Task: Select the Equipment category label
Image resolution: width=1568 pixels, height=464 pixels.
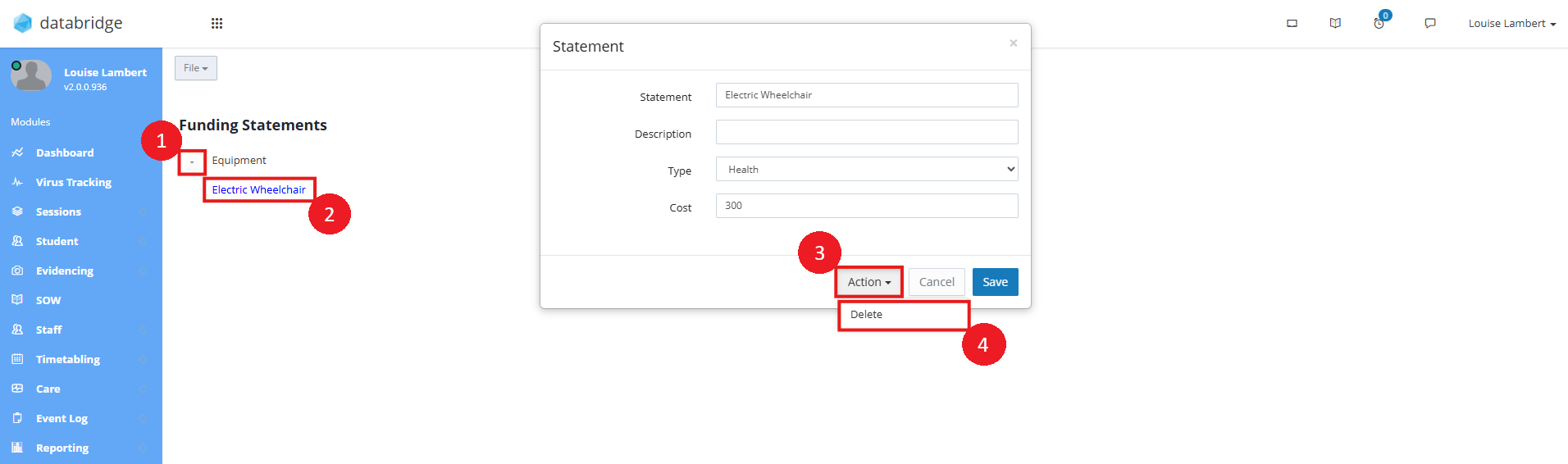Action: [x=239, y=160]
